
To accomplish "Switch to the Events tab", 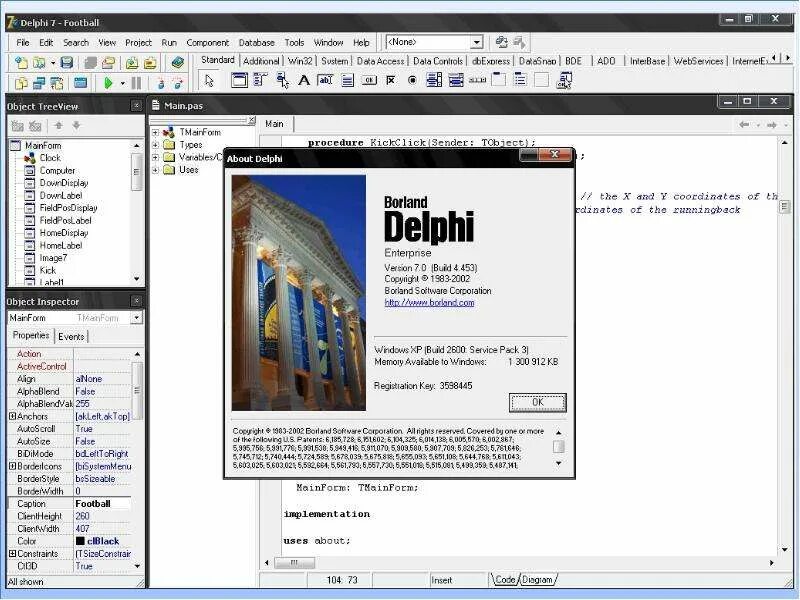I will (71, 337).
